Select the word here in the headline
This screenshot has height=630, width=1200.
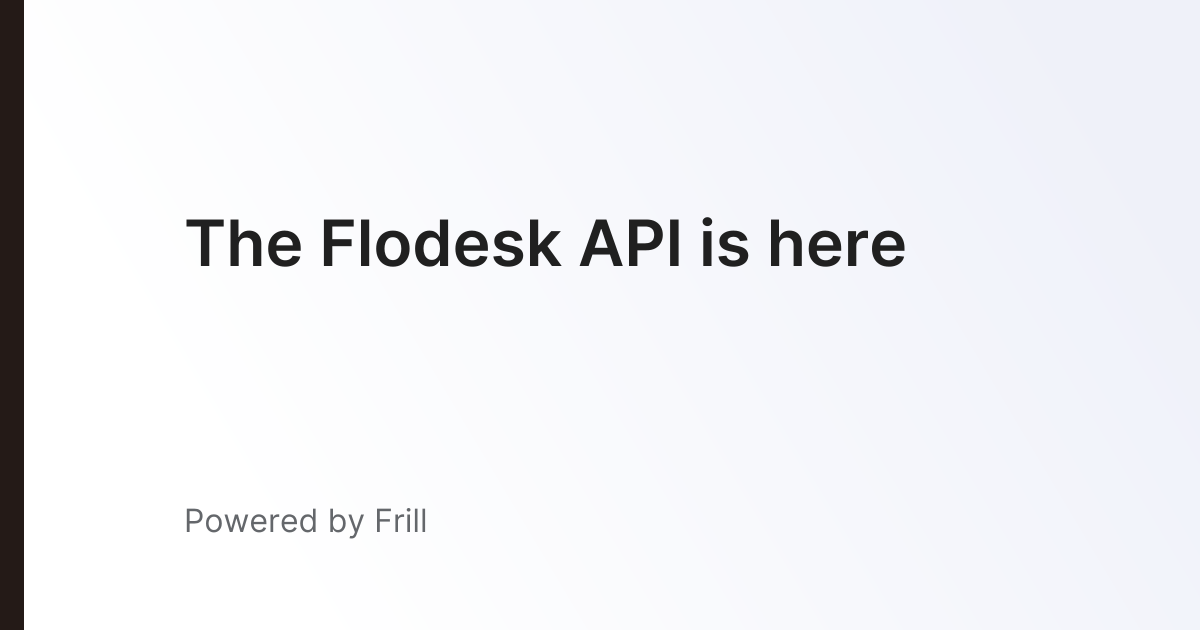[x=837, y=244]
